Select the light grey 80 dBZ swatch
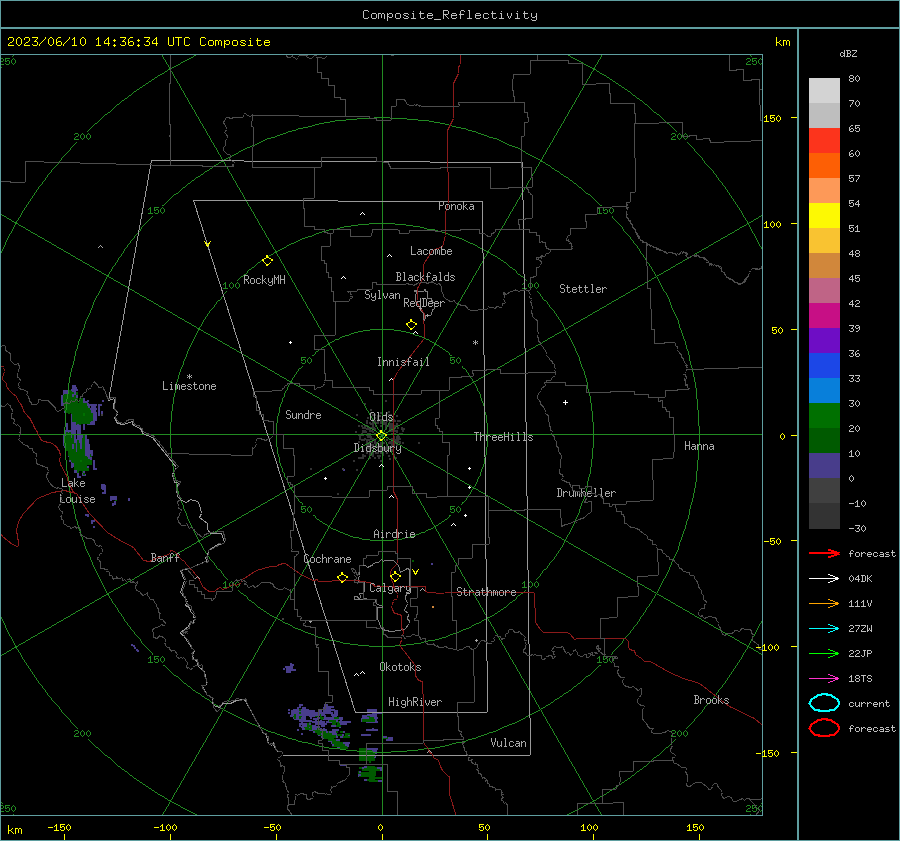This screenshot has height=841, width=900. coord(824,90)
